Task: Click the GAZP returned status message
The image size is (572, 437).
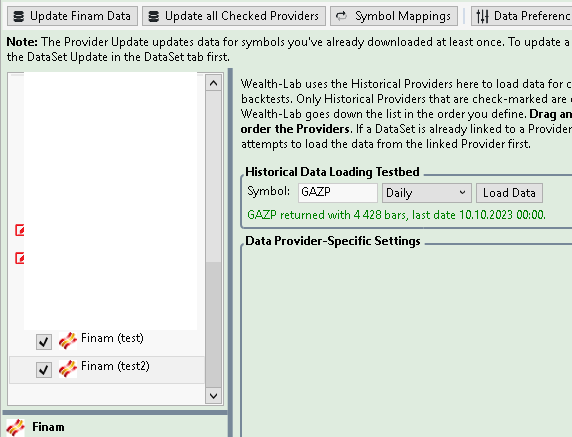Action: [x=396, y=215]
